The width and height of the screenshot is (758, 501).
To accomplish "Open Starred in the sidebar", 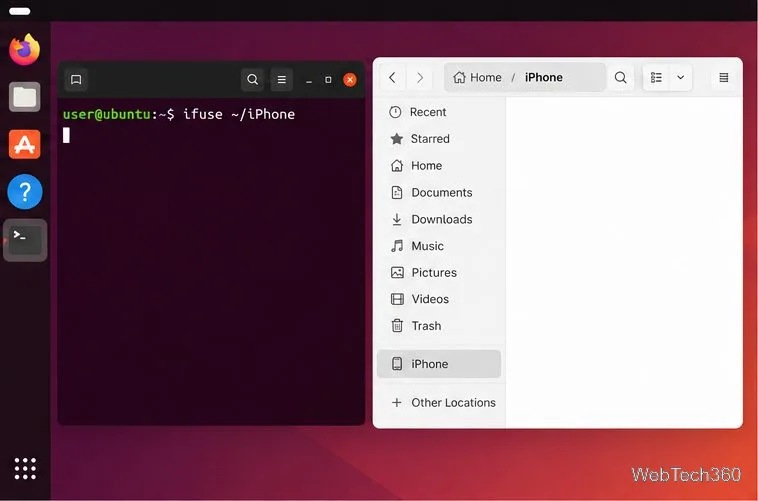I will pos(439,139).
